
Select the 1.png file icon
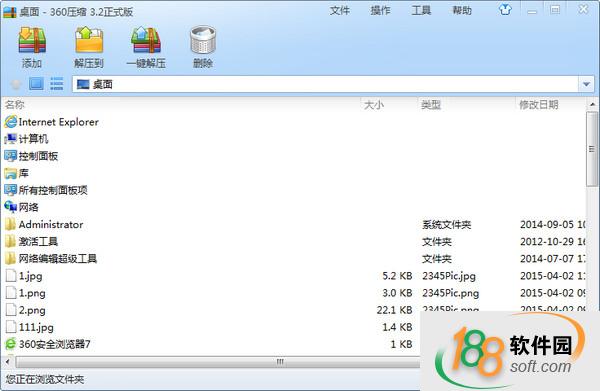coord(11,293)
